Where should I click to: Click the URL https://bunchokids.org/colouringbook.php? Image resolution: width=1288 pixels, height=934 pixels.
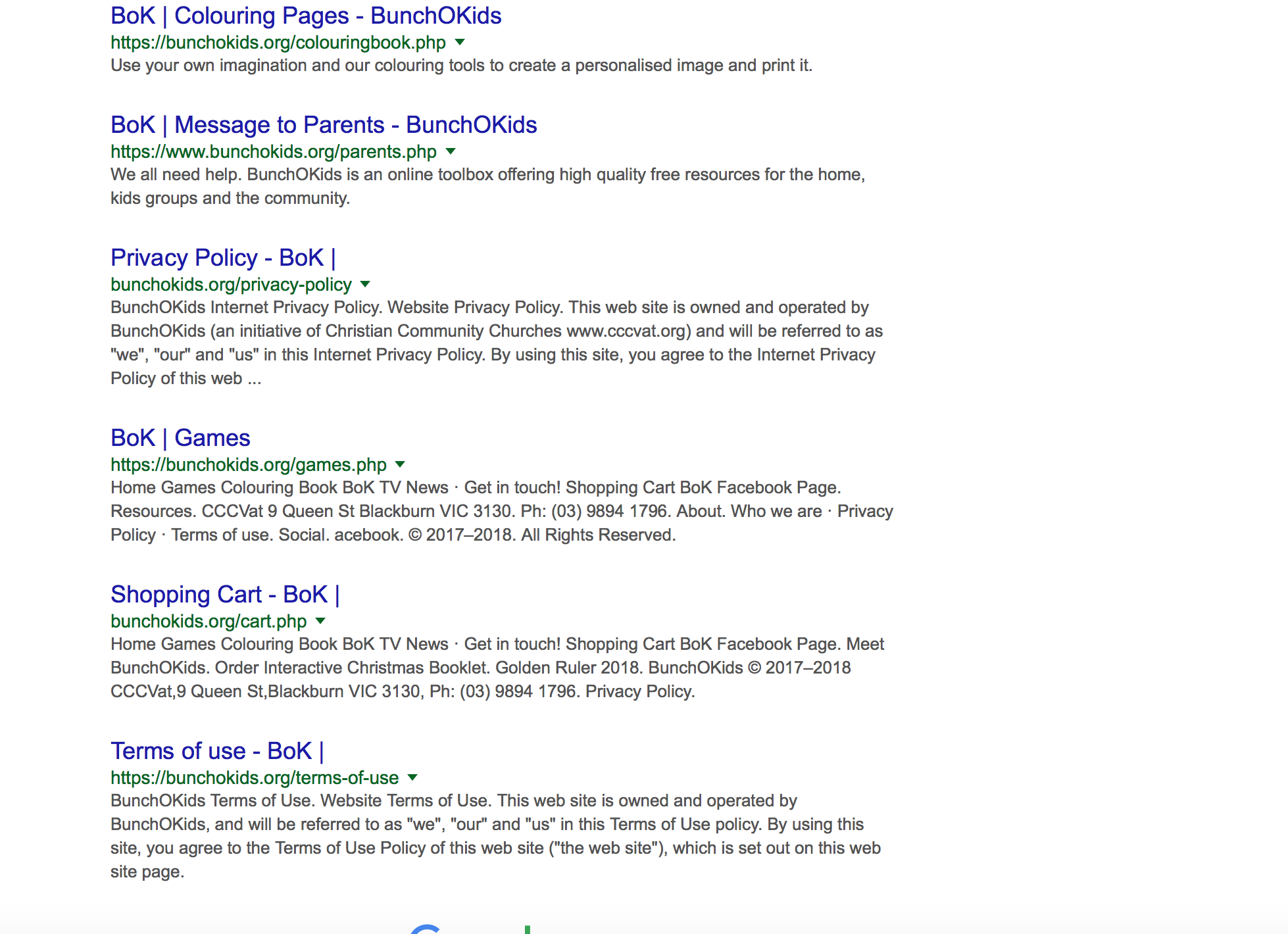tap(278, 43)
